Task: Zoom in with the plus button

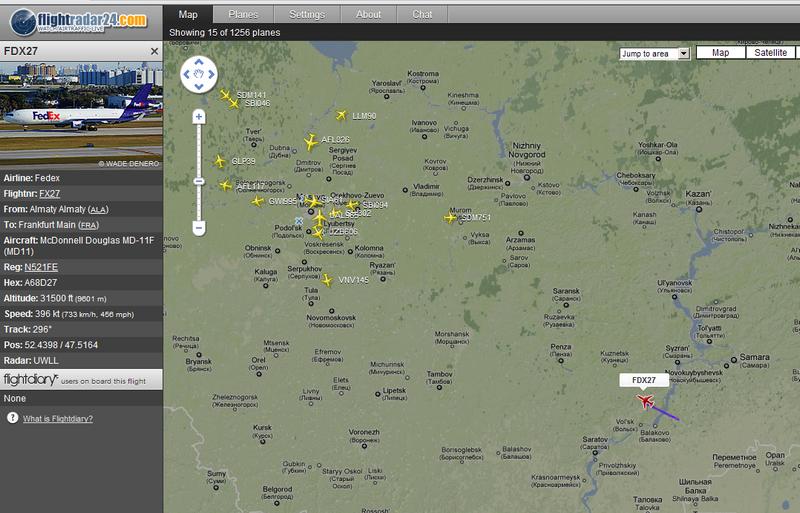Action: (199, 117)
